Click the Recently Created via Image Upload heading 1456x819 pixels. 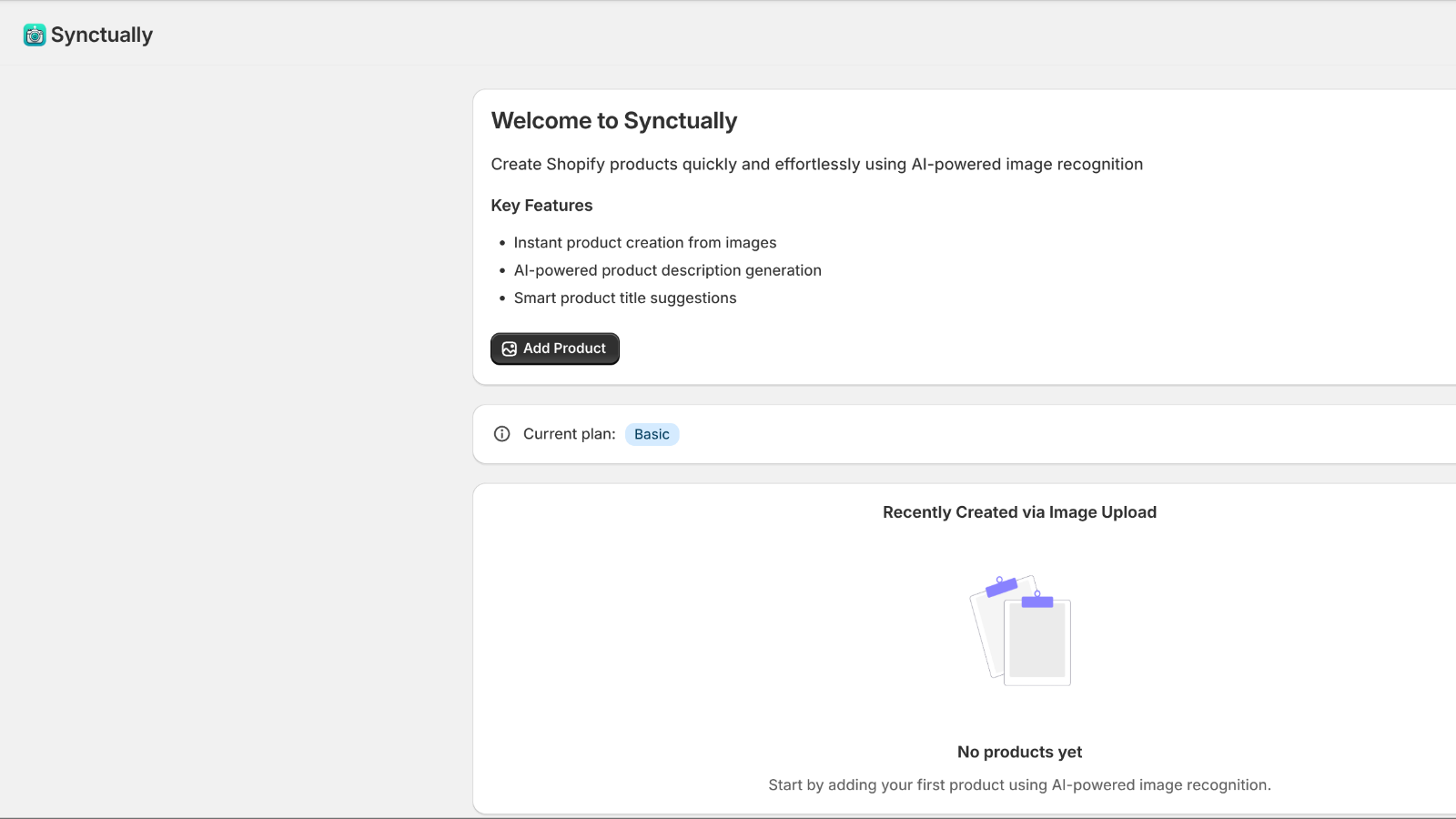(x=1019, y=512)
